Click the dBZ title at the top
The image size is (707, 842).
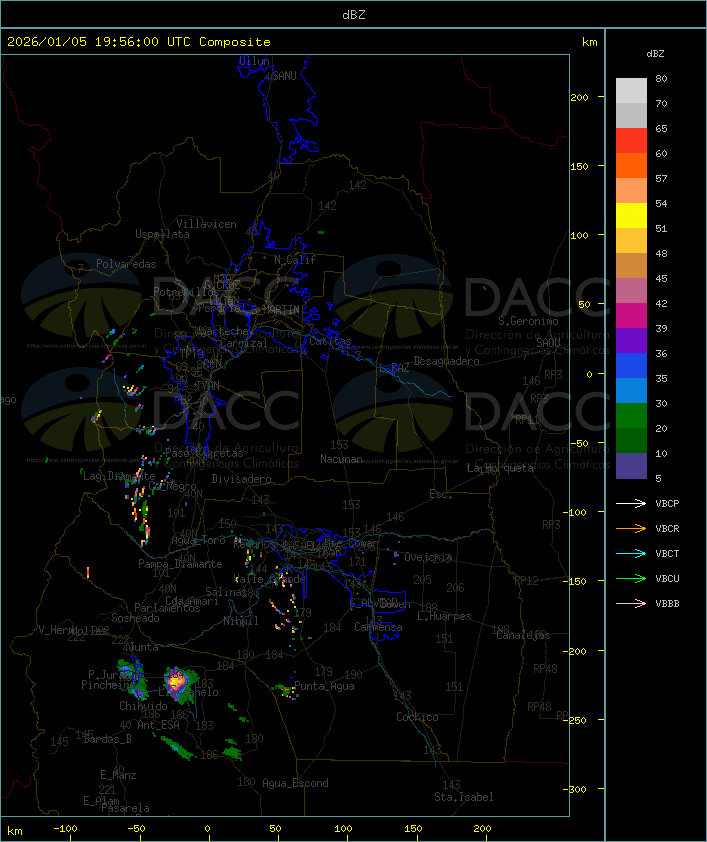tap(353, 14)
